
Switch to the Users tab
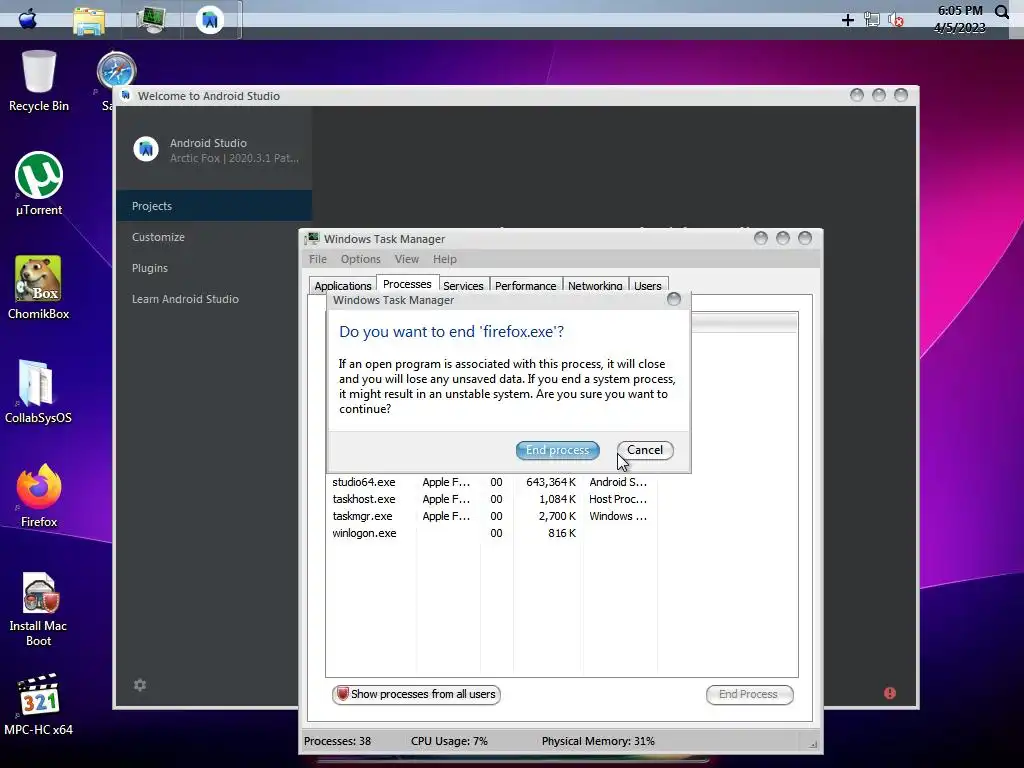click(648, 285)
